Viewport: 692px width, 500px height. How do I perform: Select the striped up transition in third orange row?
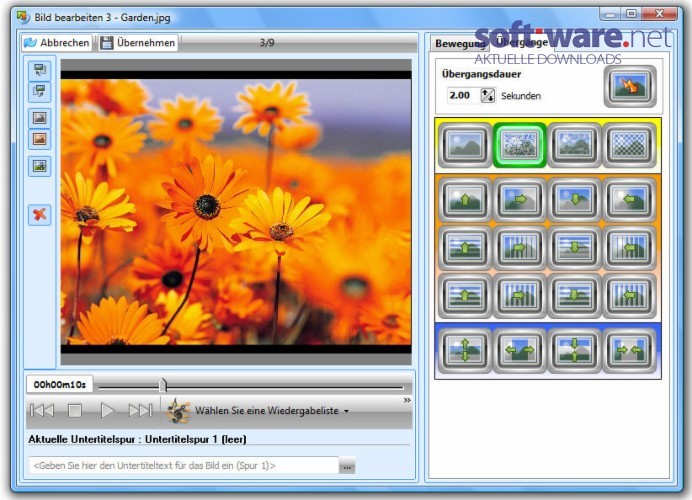pos(465,295)
